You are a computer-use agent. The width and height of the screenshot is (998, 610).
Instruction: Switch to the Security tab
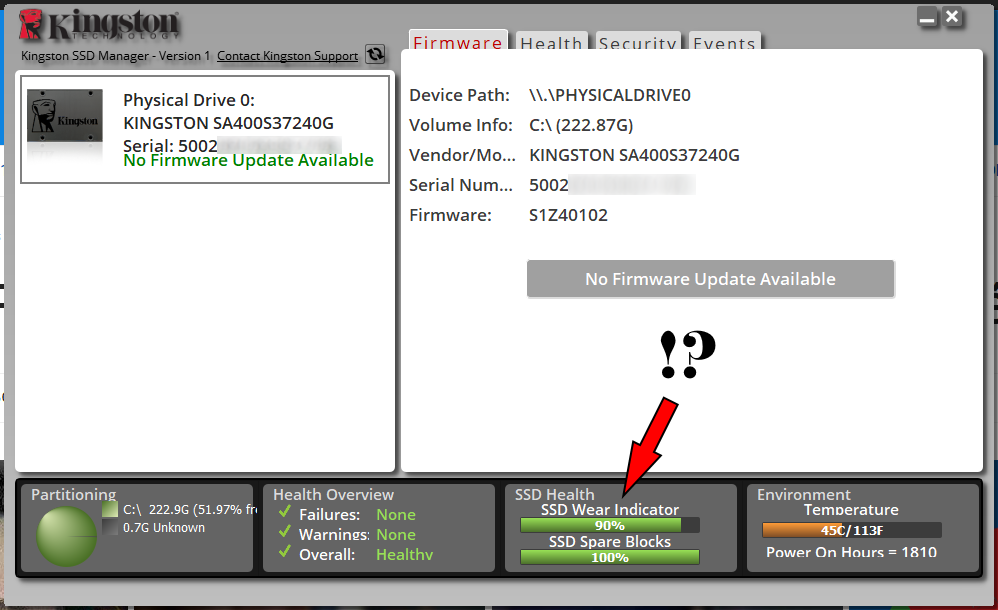point(637,42)
